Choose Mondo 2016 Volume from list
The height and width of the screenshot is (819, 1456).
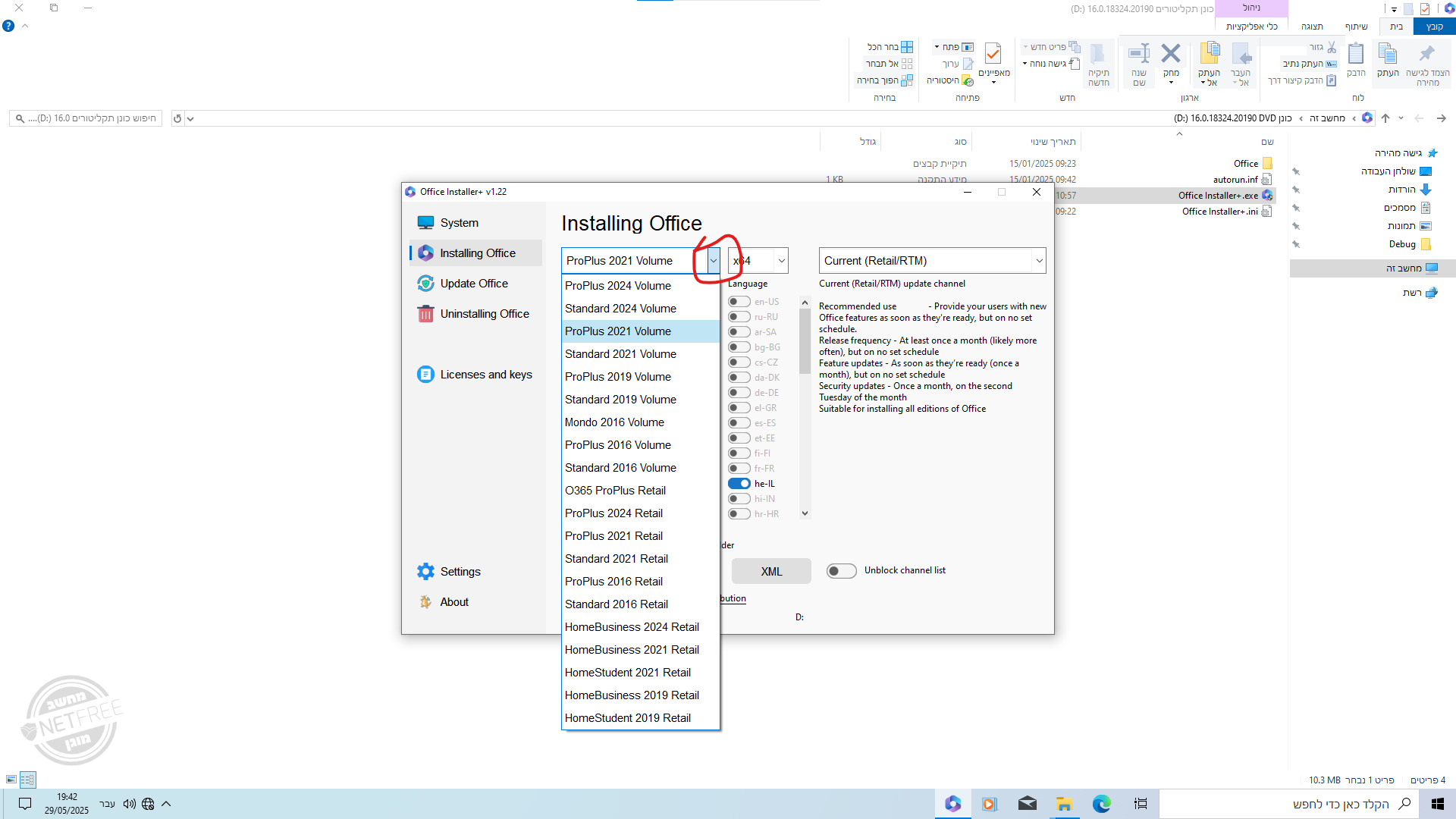[x=640, y=422]
